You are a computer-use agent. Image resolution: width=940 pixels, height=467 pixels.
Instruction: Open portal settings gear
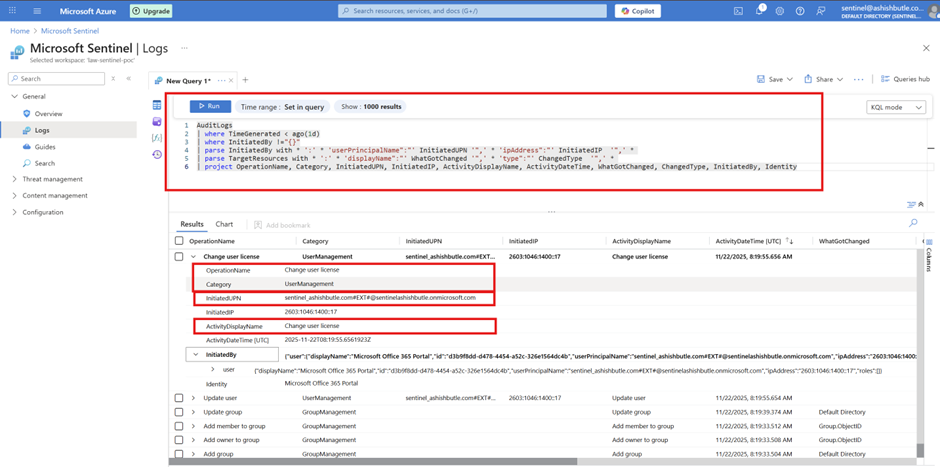(780, 11)
